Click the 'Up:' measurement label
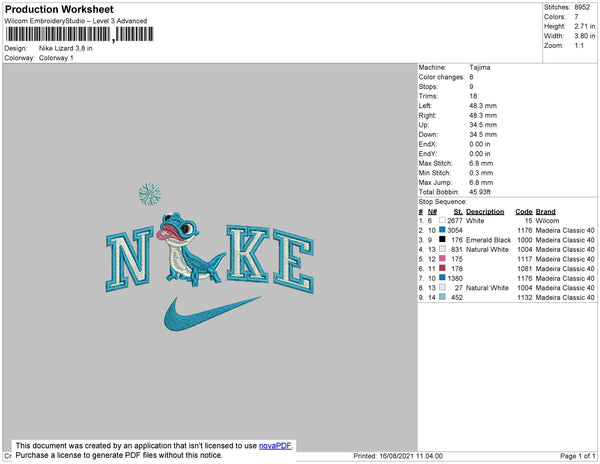The image size is (600, 464). tap(424, 125)
